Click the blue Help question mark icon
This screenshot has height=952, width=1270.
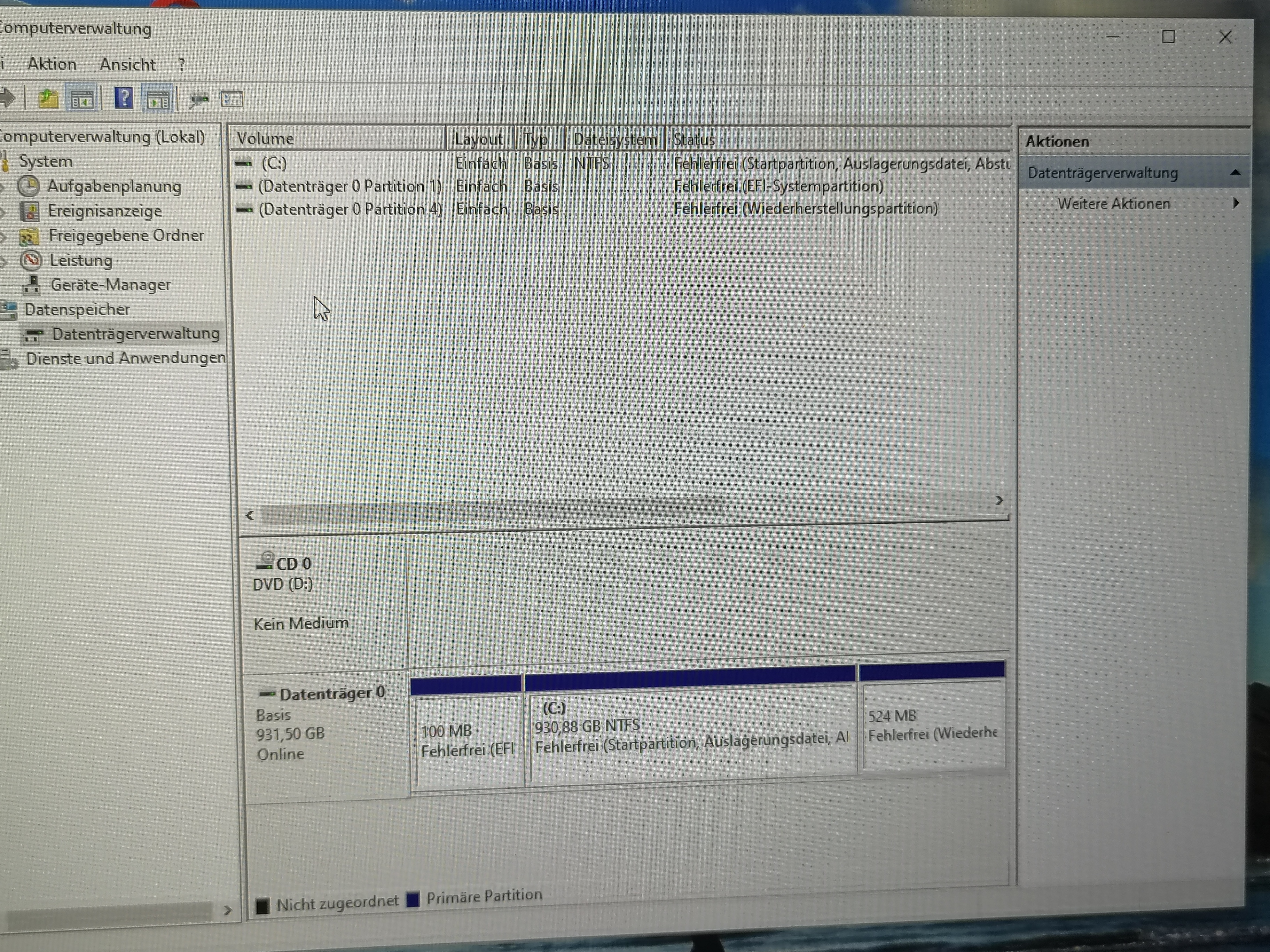pos(124,99)
